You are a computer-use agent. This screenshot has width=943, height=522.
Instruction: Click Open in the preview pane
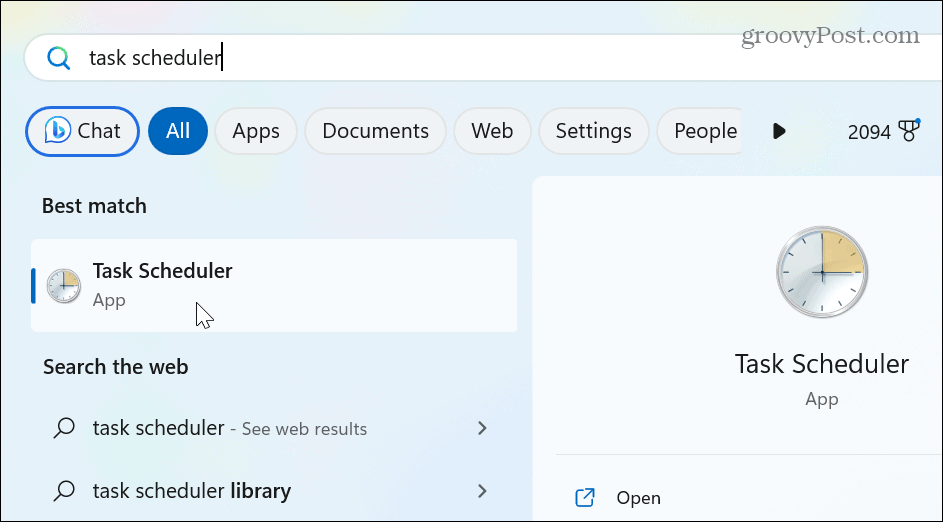[x=638, y=498]
